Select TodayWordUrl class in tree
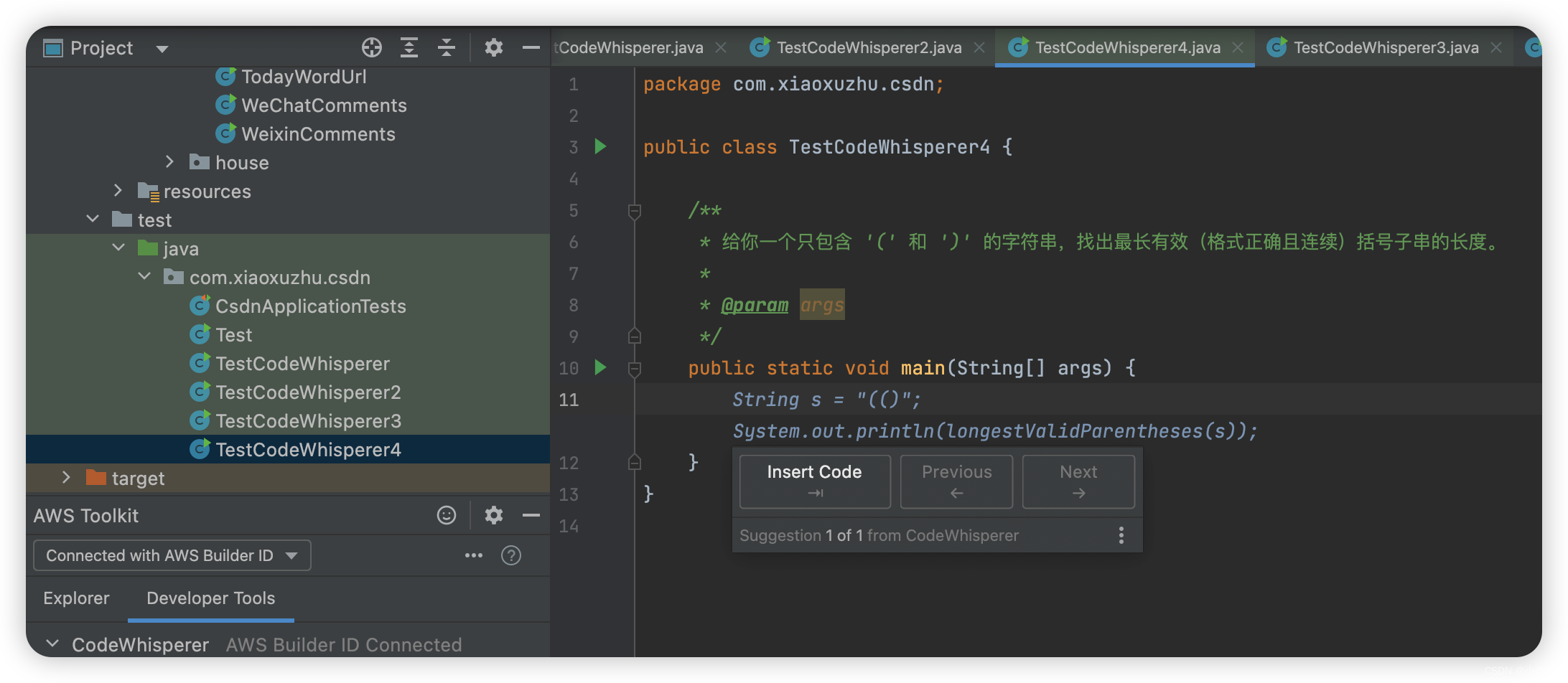Viewport: 1568px width, 683px height. coord(304,77)
